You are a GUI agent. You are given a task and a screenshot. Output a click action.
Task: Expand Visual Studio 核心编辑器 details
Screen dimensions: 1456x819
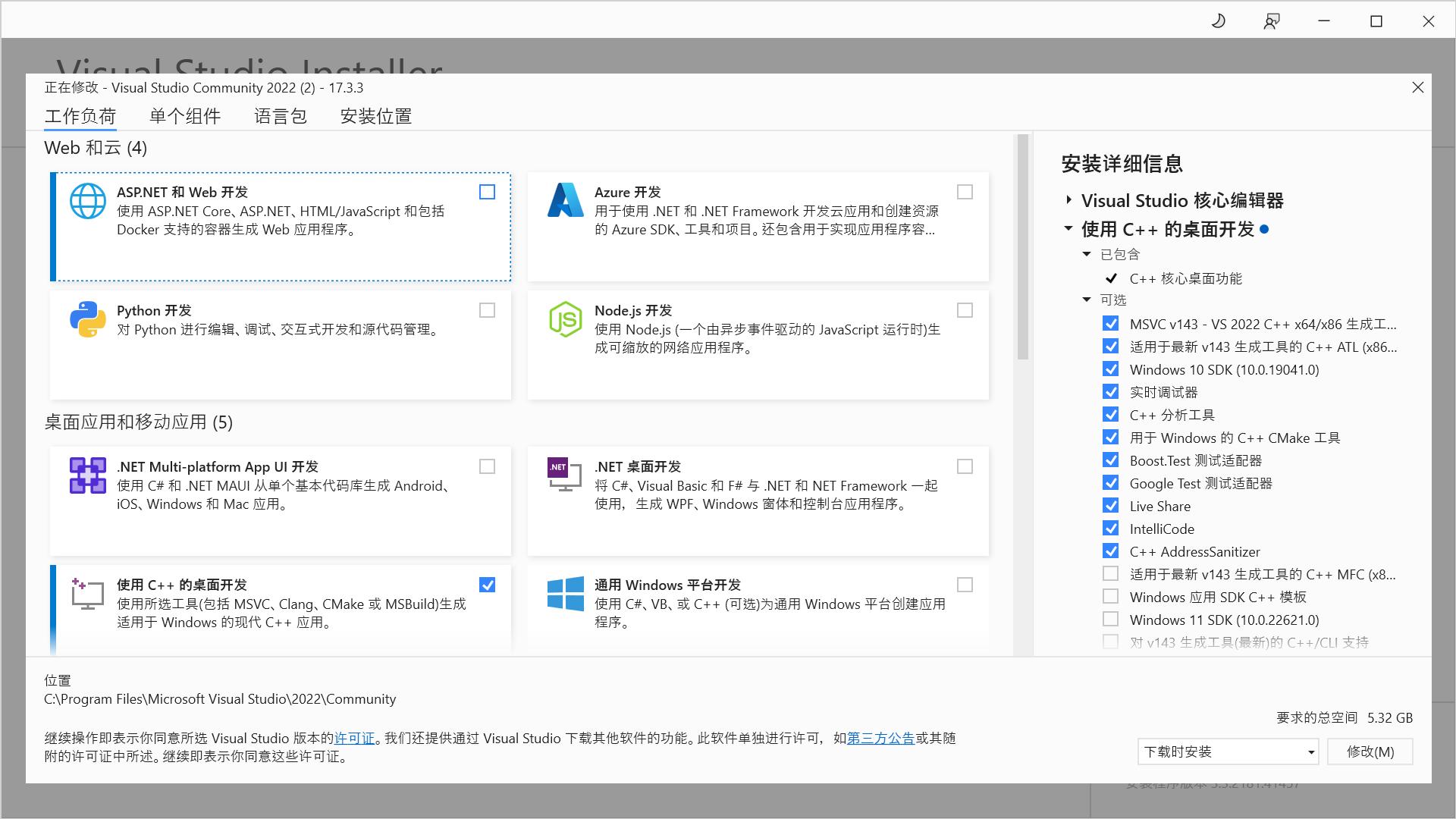click(x=1068, y=200)
